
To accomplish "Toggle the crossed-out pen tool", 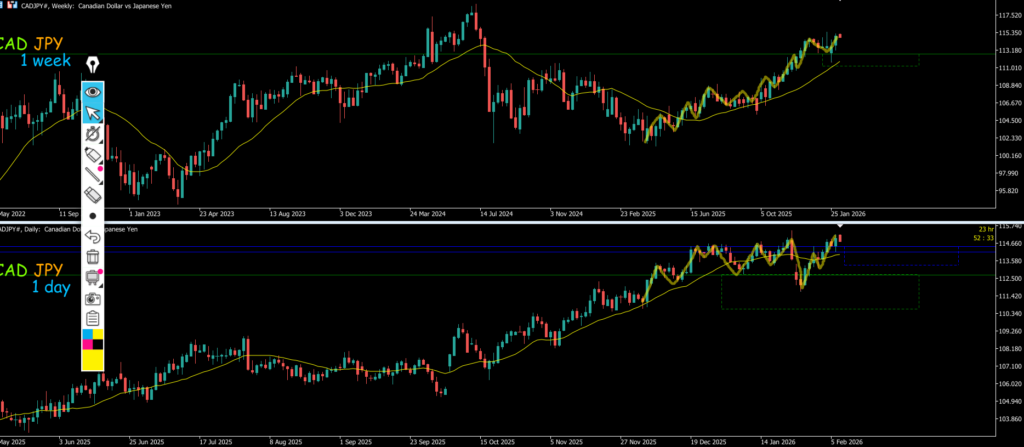I will point(93,134).
